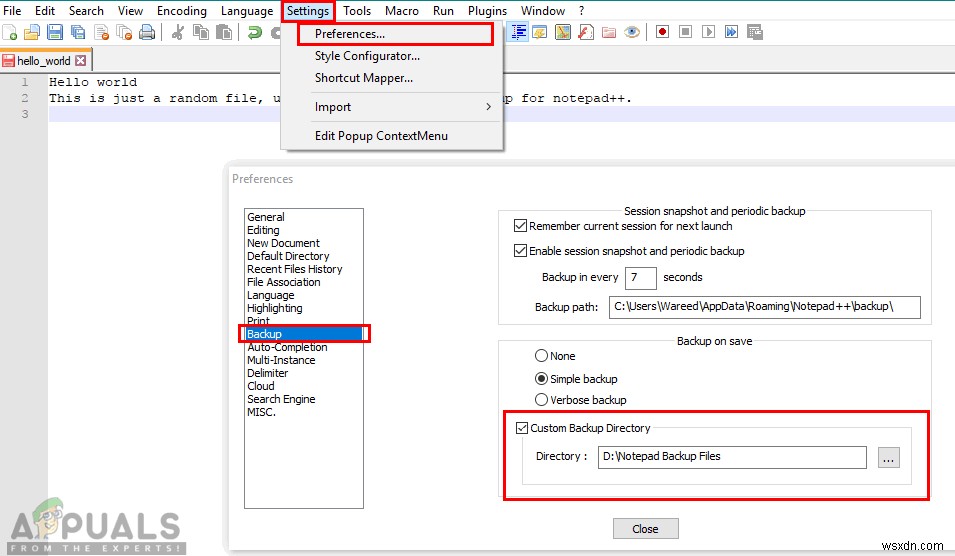
Task: Open the User Defined Language dialog icon
Action: 540,32
